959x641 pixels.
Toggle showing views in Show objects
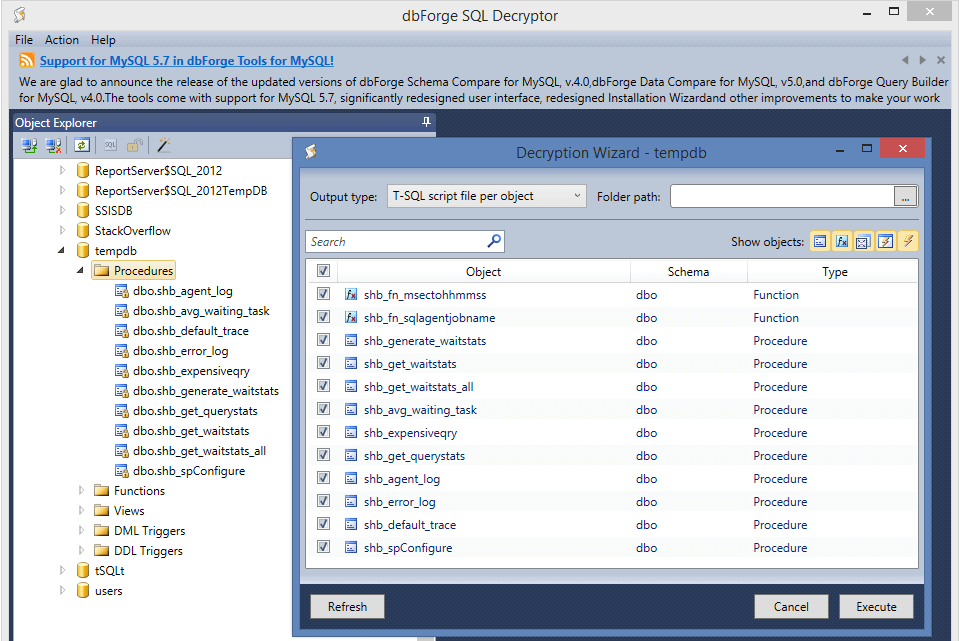coord(863,242)
